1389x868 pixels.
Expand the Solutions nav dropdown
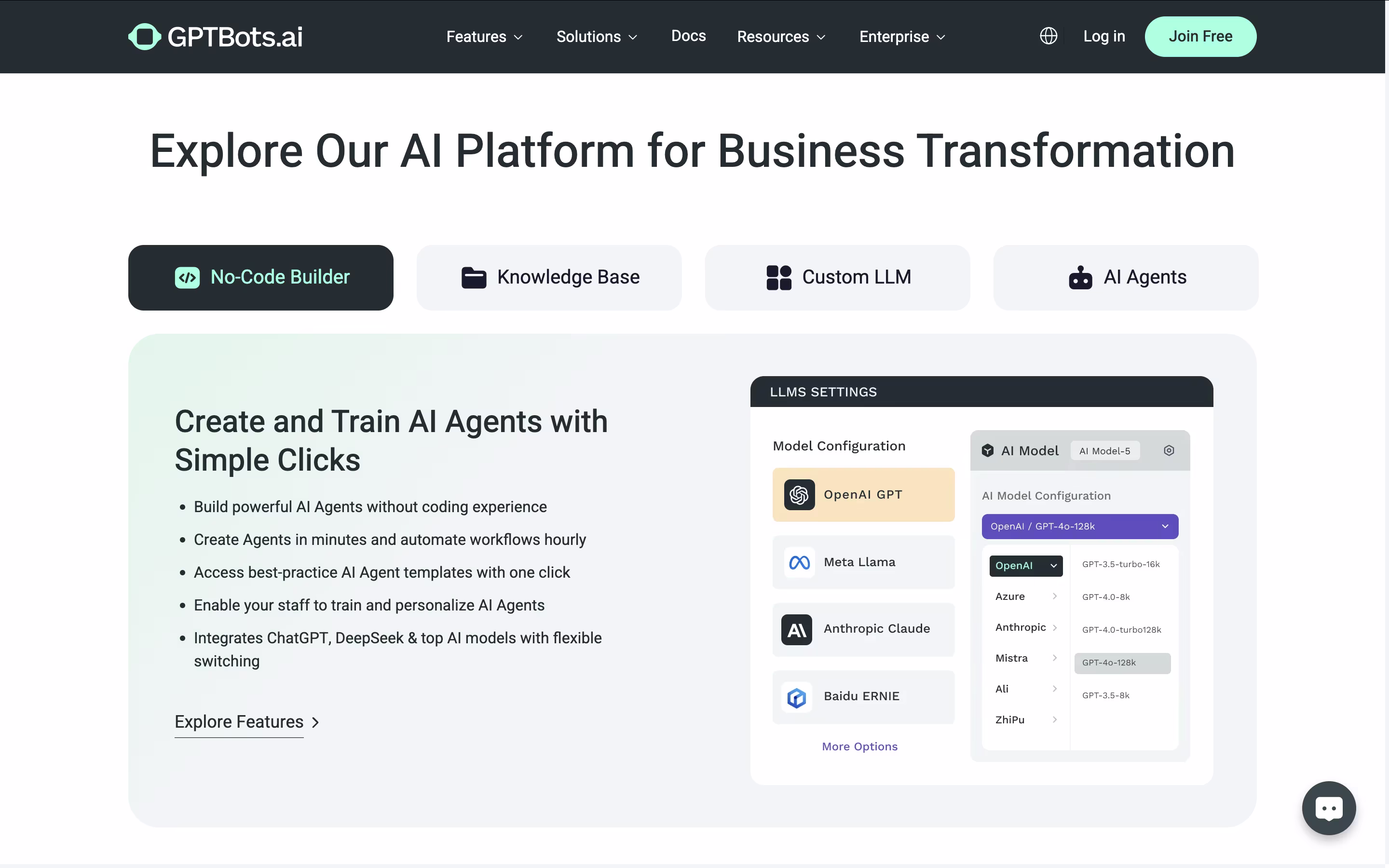pos(596,37)
